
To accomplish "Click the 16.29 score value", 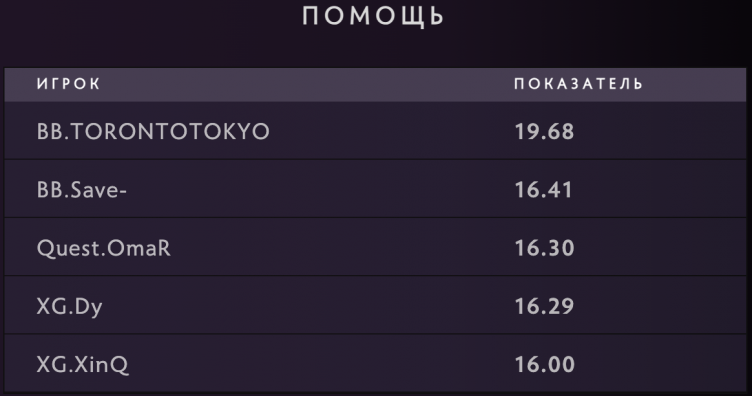I will (x=544, y=306).
